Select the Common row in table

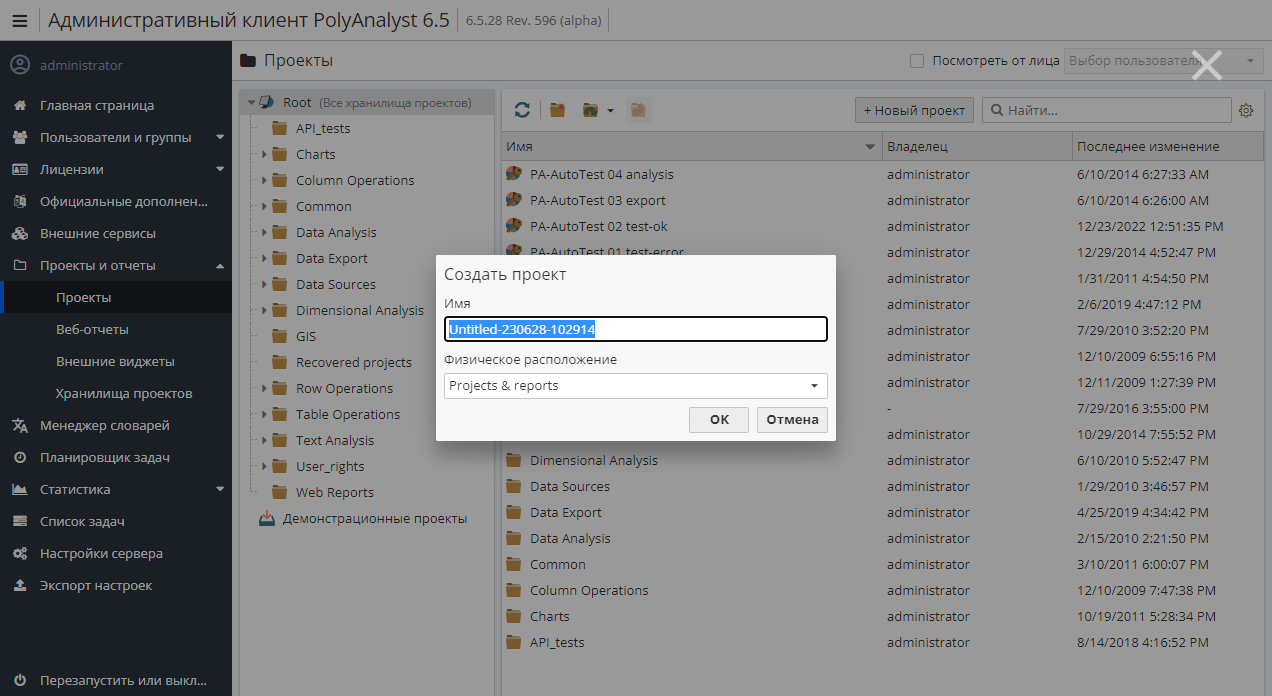pyautogui.click(x=883, y=564)
